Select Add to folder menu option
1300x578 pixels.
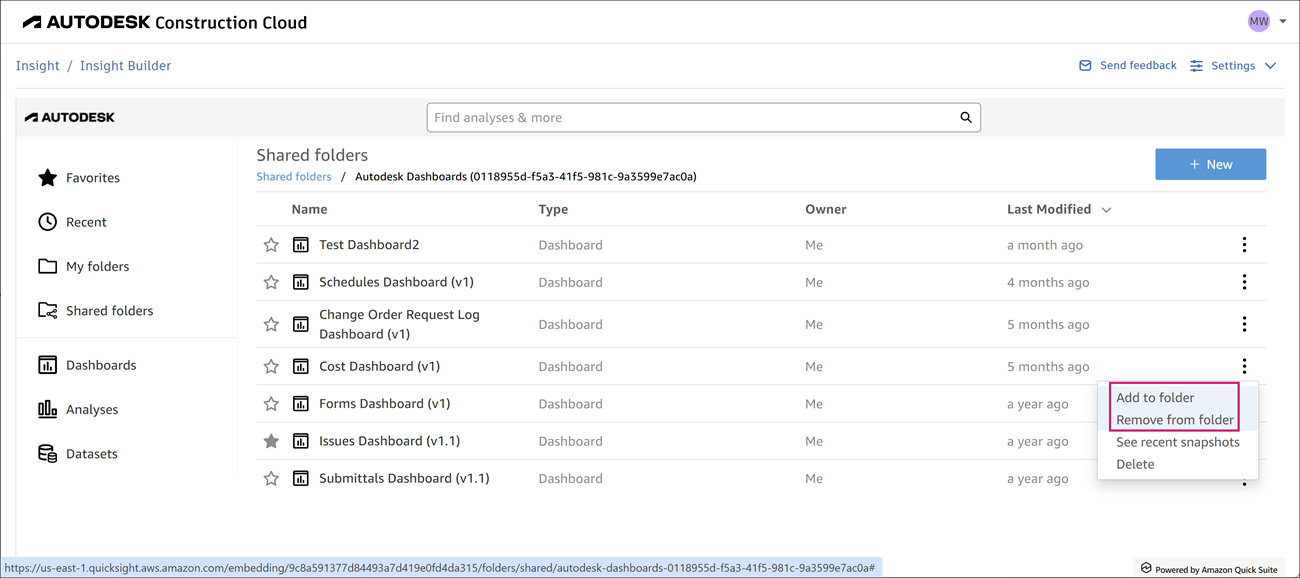1155,398
